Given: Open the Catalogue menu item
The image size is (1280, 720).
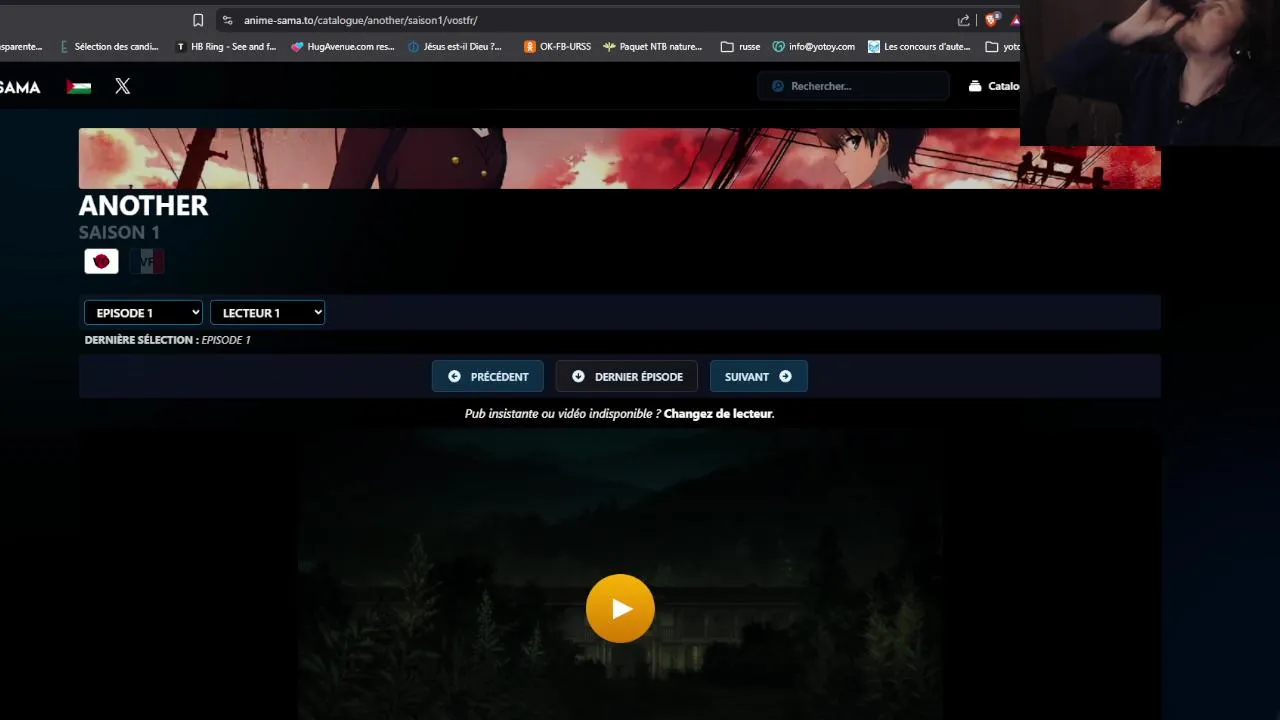Looking at the screenshot, I should [x=994, y=86].
